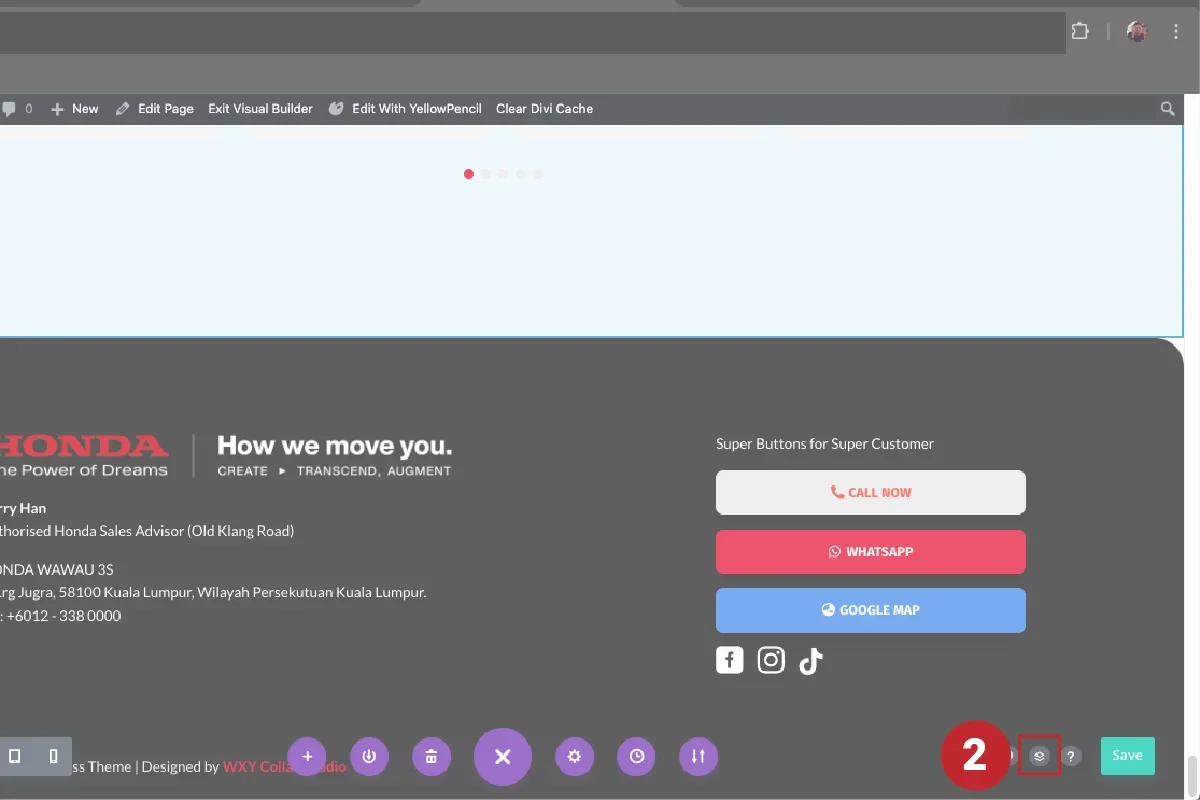Open the Divi page settings gear icon
This screenshot has width=1200, height=800.
575,756
